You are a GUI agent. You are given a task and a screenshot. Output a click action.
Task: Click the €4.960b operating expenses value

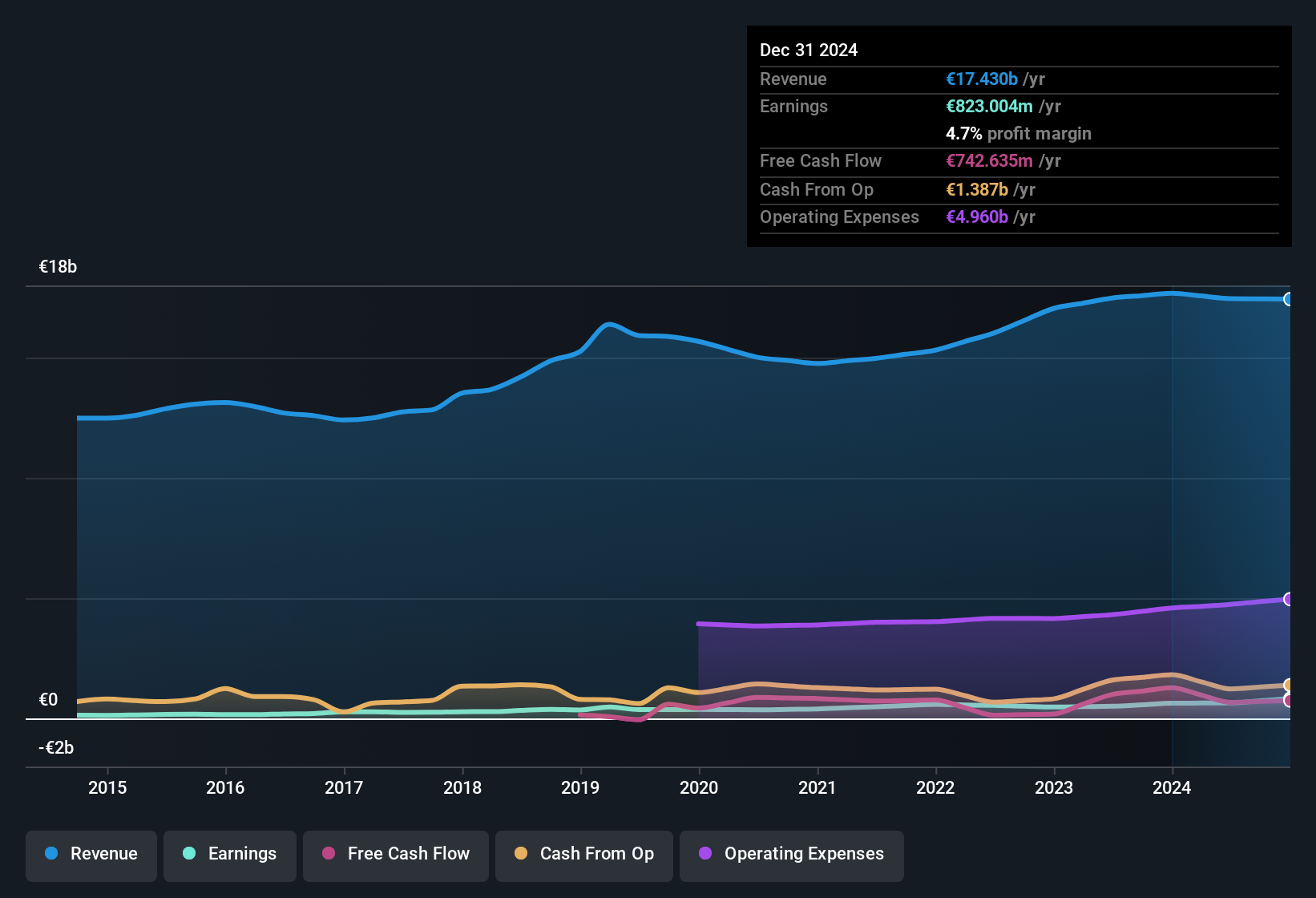coord(977,216)
